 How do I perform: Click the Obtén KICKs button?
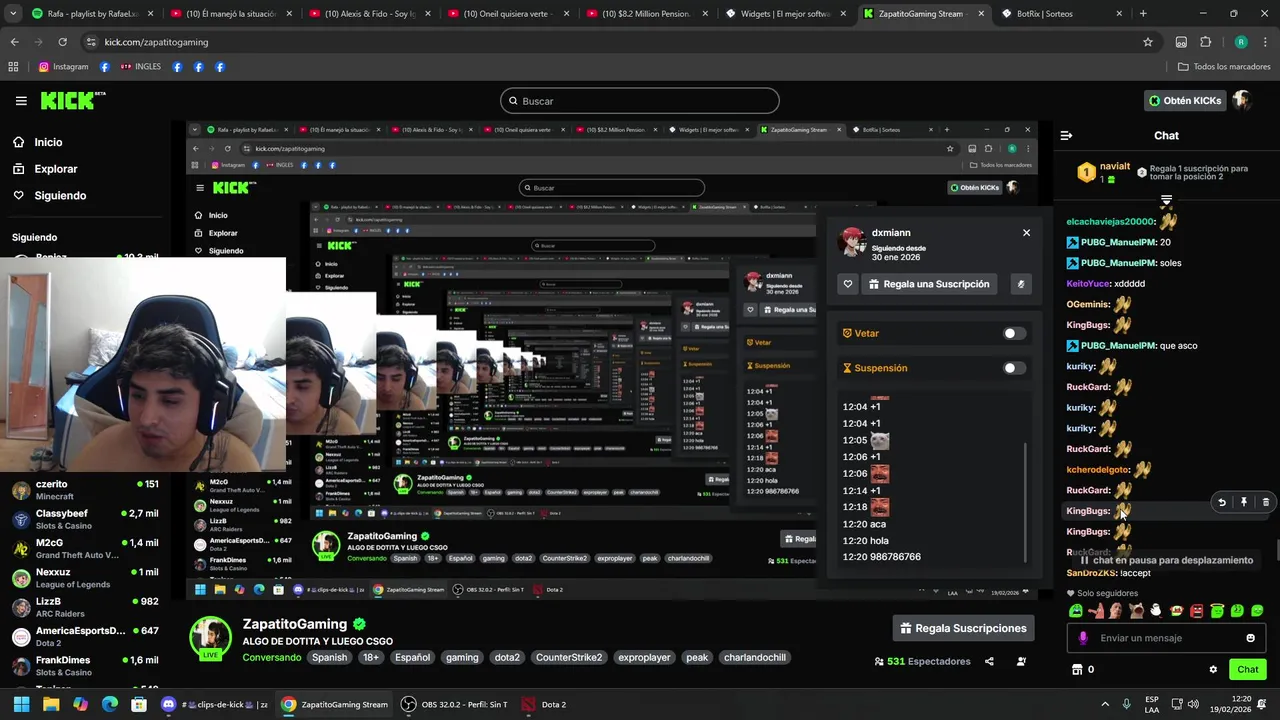coord(1186,100)
